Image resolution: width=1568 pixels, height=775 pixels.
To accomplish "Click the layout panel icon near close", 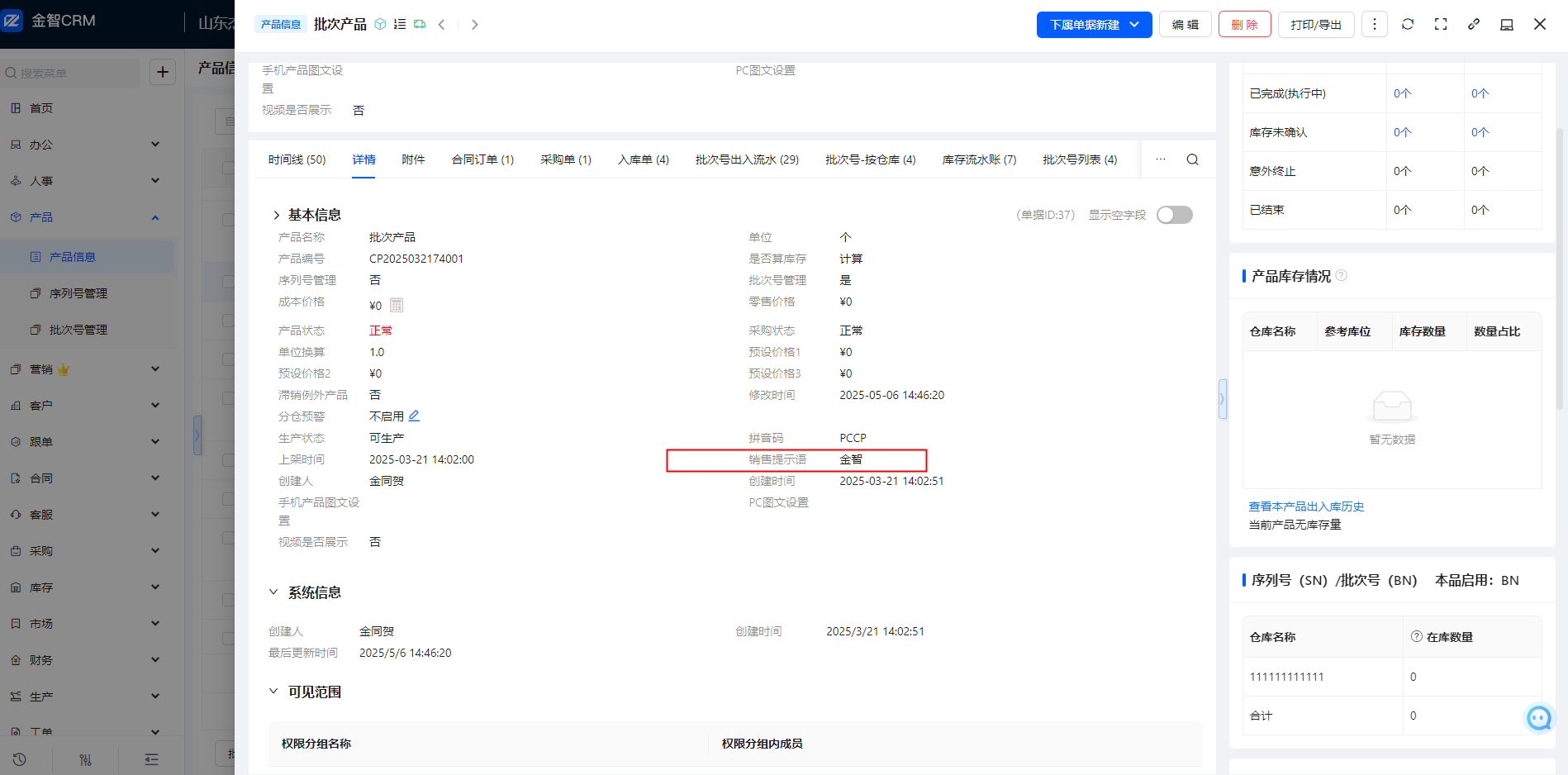I will [1507, 25].
